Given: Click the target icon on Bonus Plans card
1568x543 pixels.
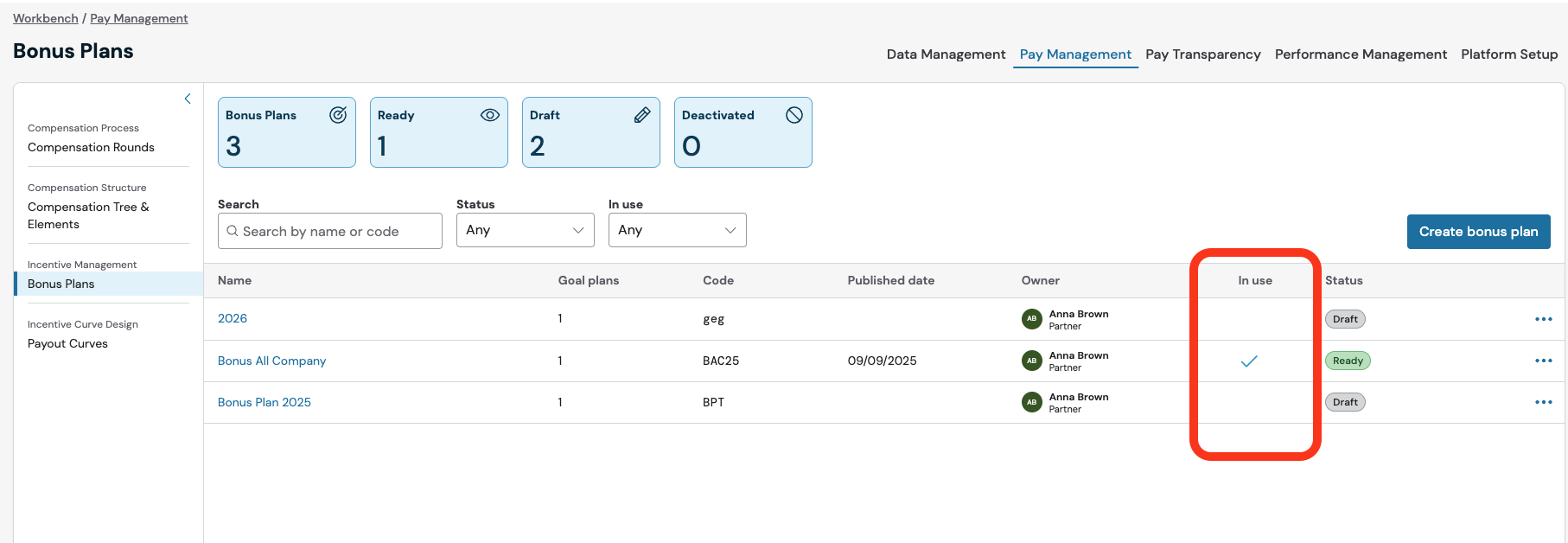Looking at the screenshot, I should pos(338,115).
